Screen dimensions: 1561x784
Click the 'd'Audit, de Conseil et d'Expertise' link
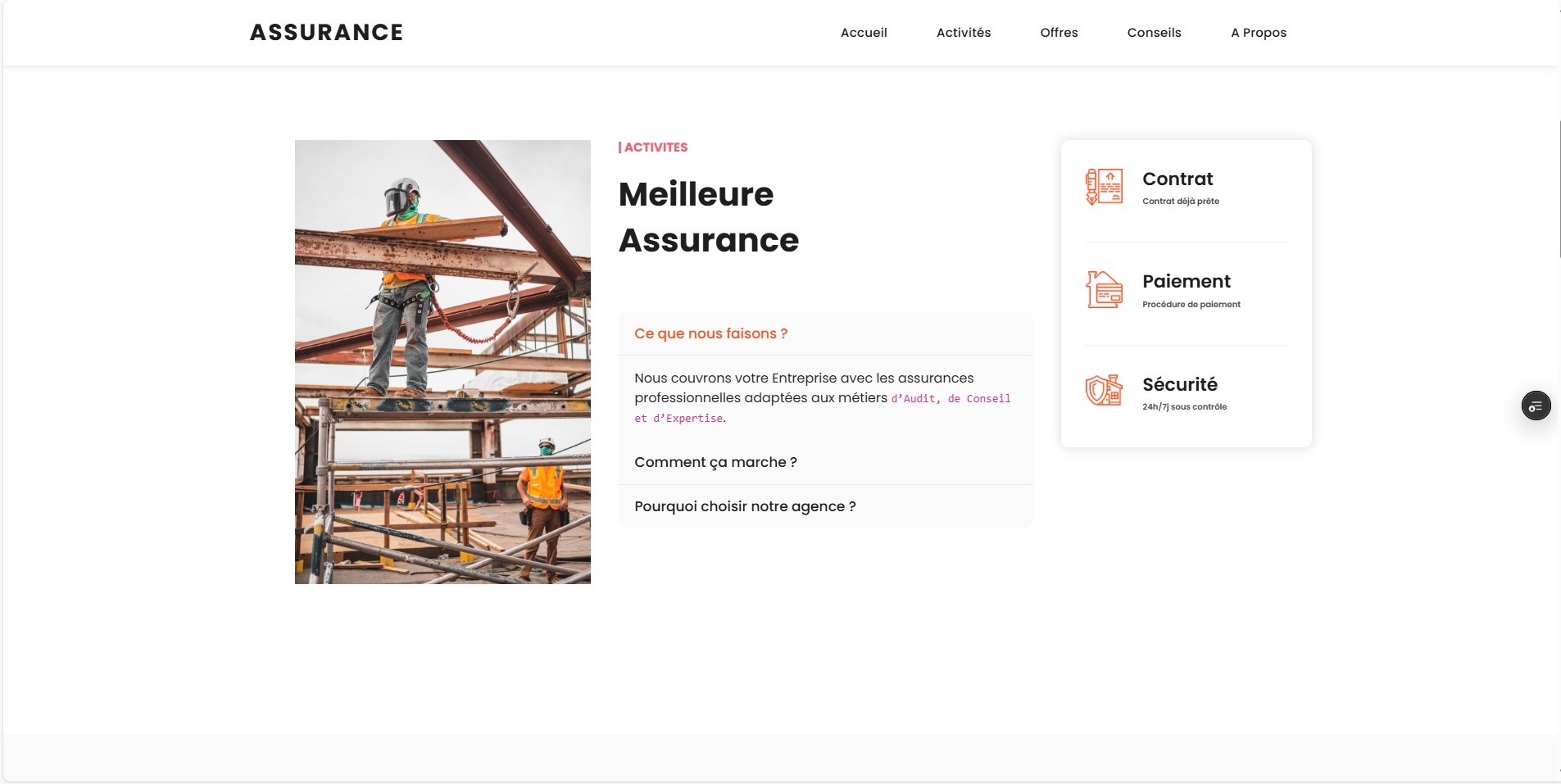(x=951, y=398)
